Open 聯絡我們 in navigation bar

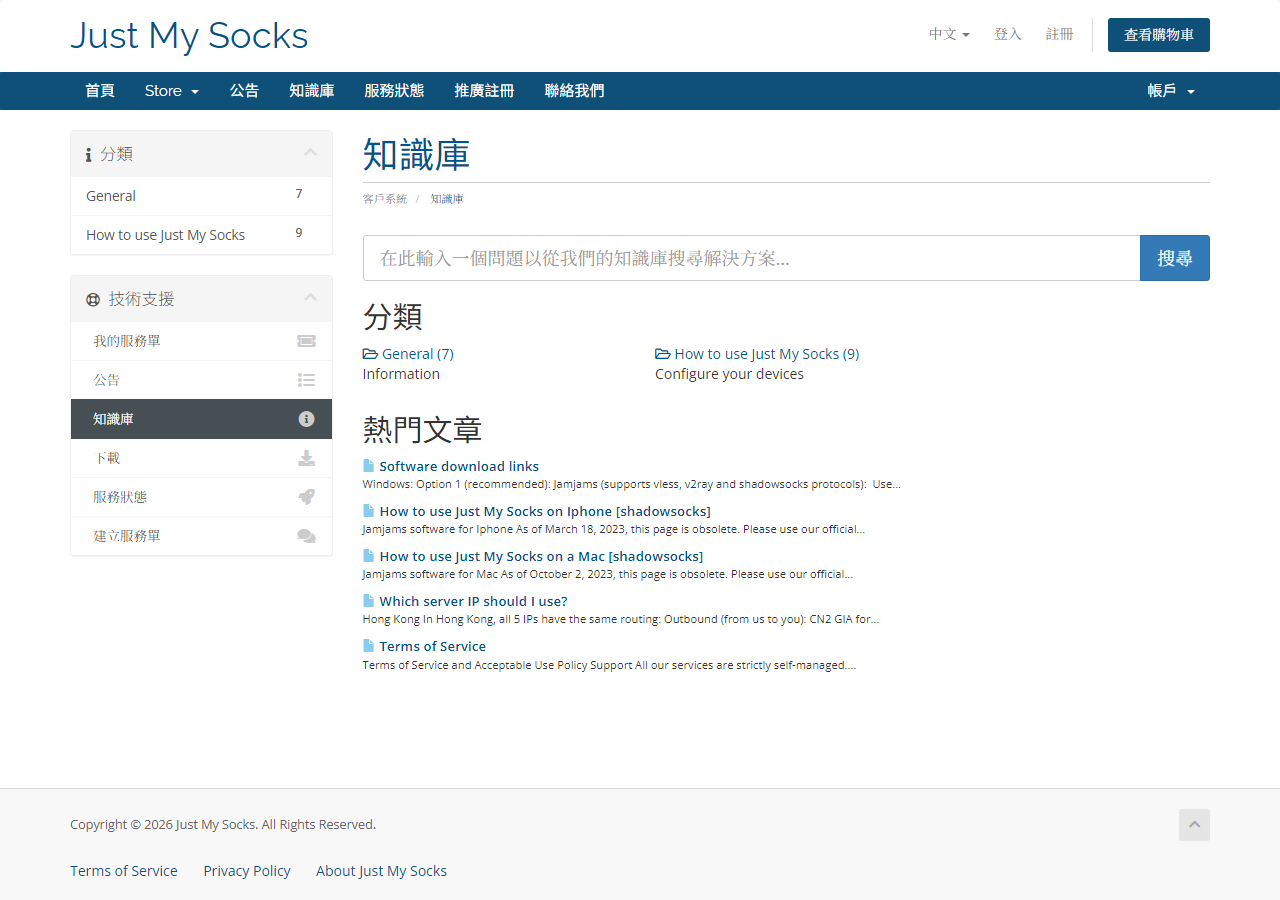point(574,91)
